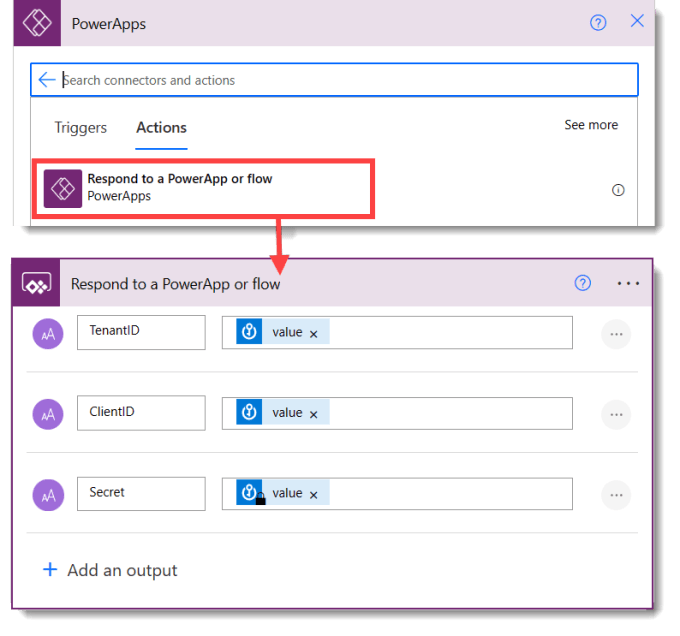Remove the value token from ClientID
The height and width of the screenshot is (636, 680).
pos(314,414)
